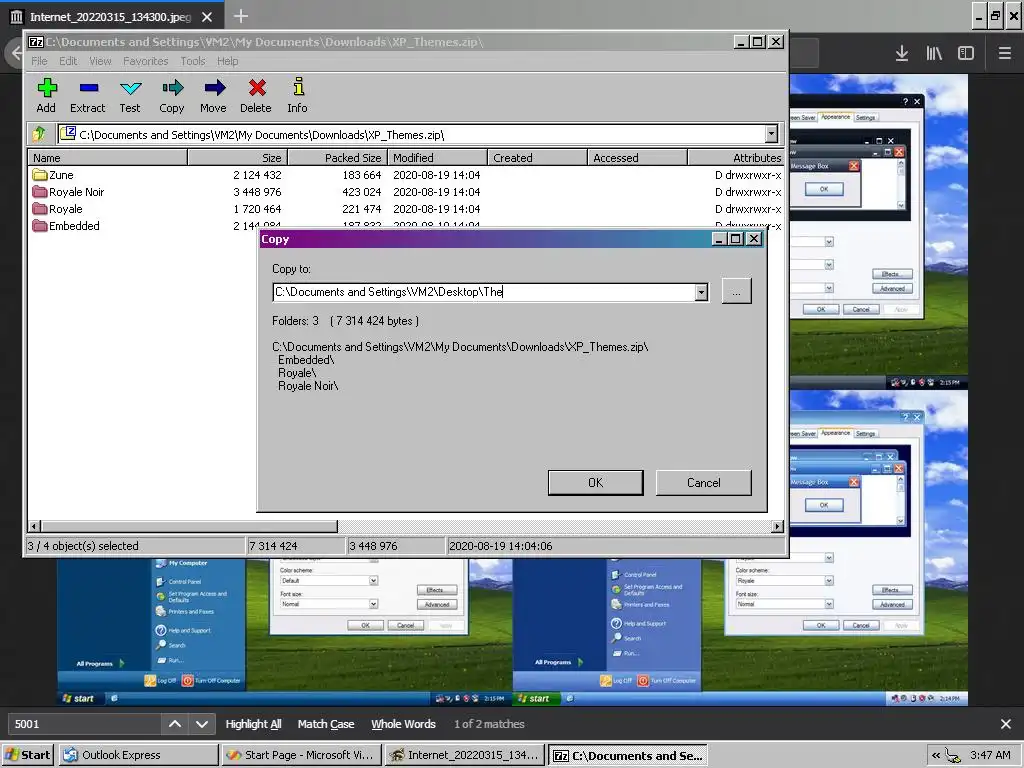Open the browser hamburger menu
The image size is (1024, 768).
coord(1004,53)
